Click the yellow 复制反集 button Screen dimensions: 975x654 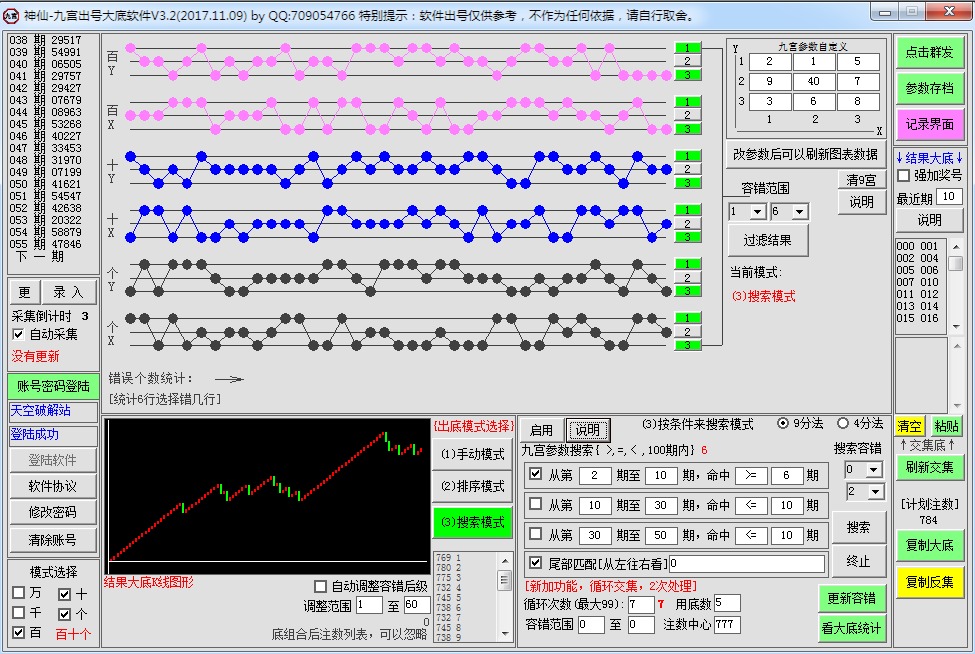click(929, 582)
